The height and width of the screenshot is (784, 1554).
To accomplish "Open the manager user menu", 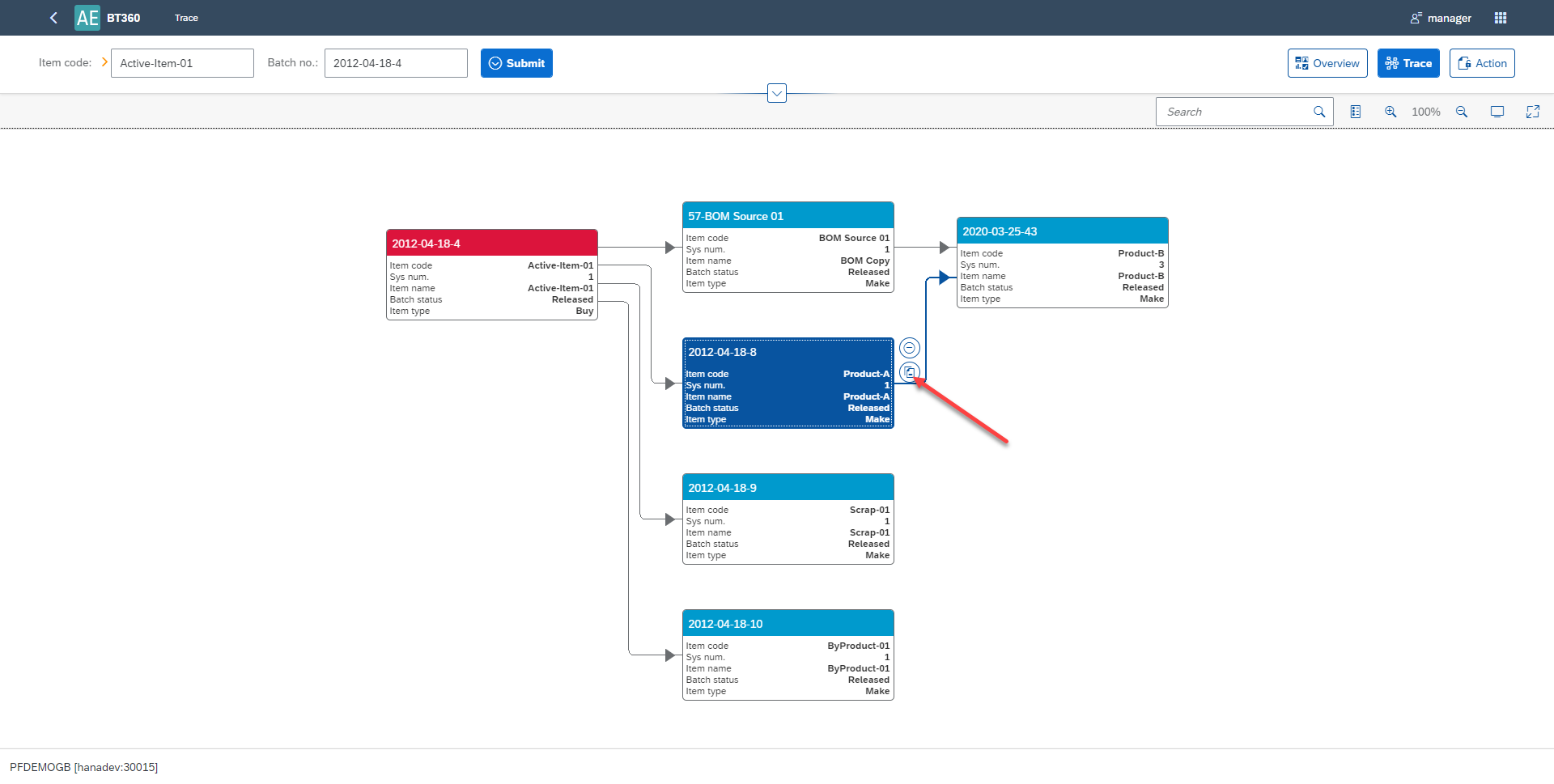I will pos(1441,17).
